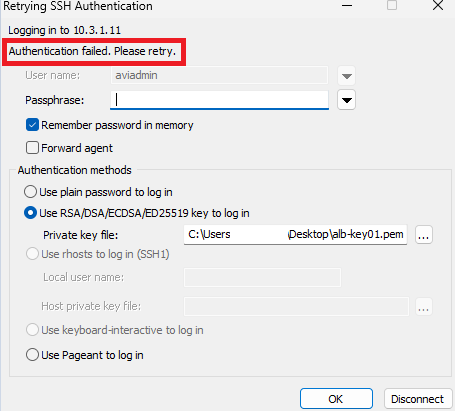Open the Passphrase dropdown arrow
This screenshot has height=411, width=455.
click(346, 100)
